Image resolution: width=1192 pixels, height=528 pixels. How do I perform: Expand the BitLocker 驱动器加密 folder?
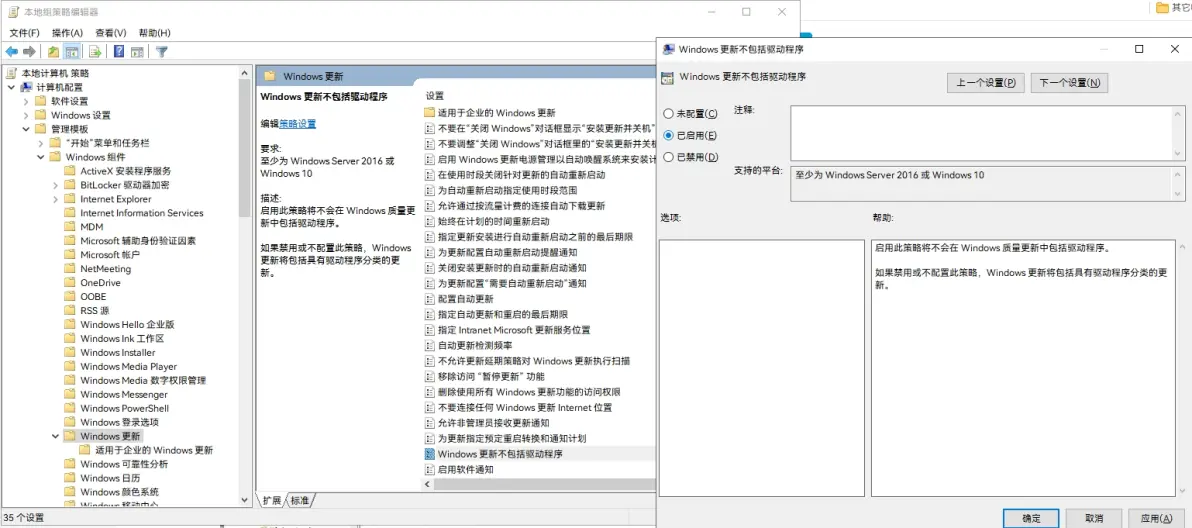click(x=56, y=185)
